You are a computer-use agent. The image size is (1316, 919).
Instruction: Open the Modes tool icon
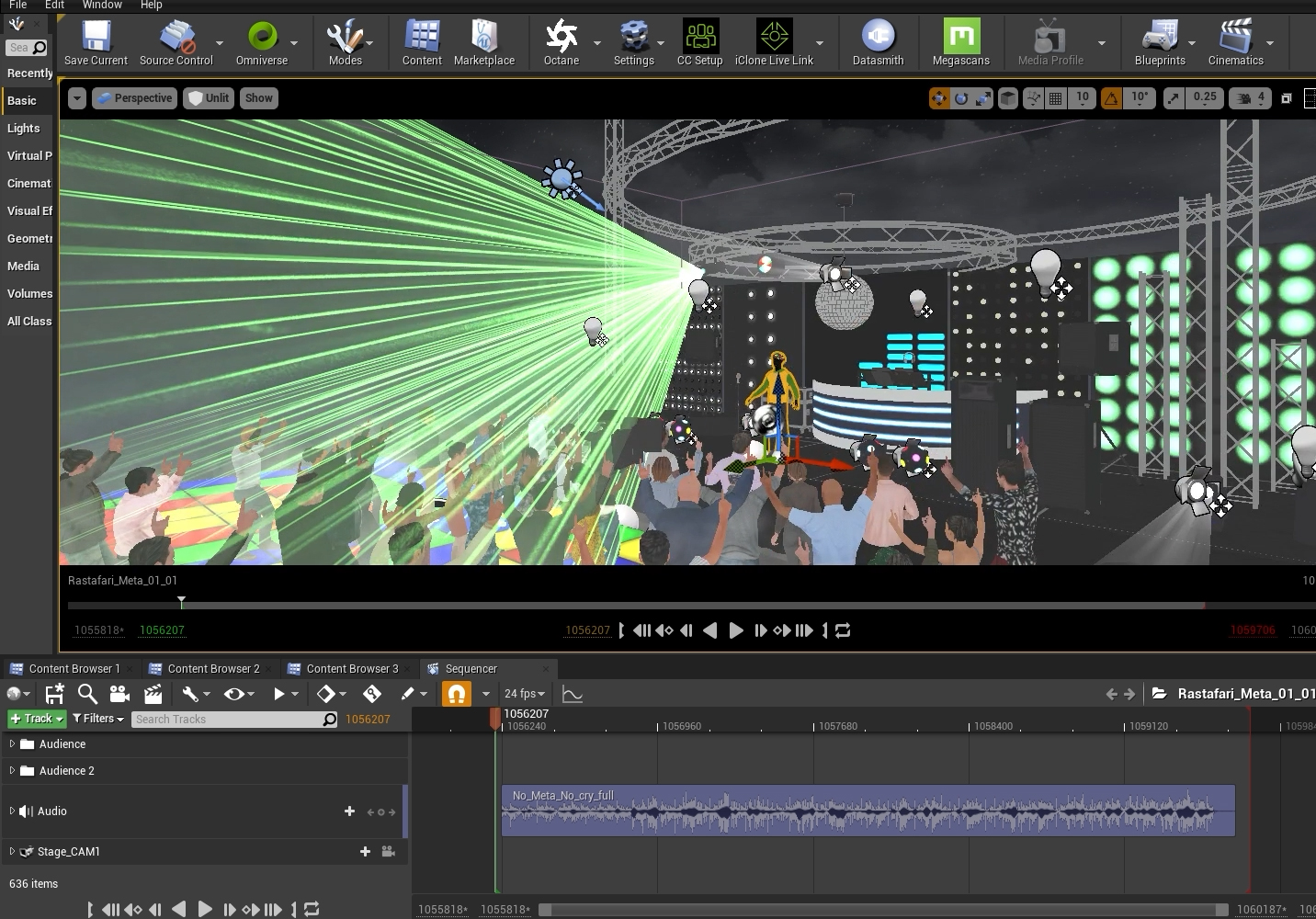pyautogui.click(x=345, y=42)
